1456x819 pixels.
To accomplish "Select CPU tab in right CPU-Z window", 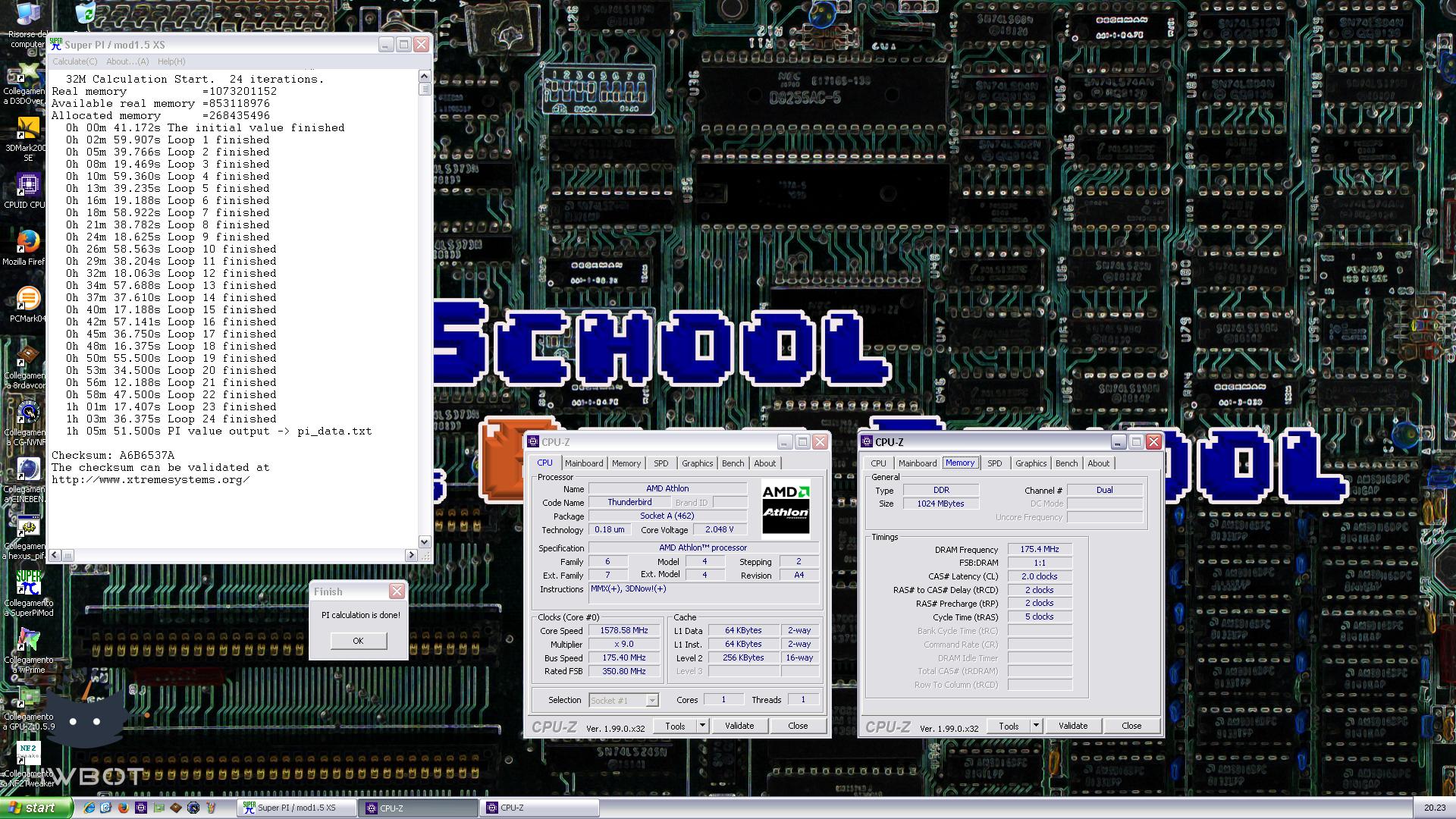I will [x=878, y=463].
